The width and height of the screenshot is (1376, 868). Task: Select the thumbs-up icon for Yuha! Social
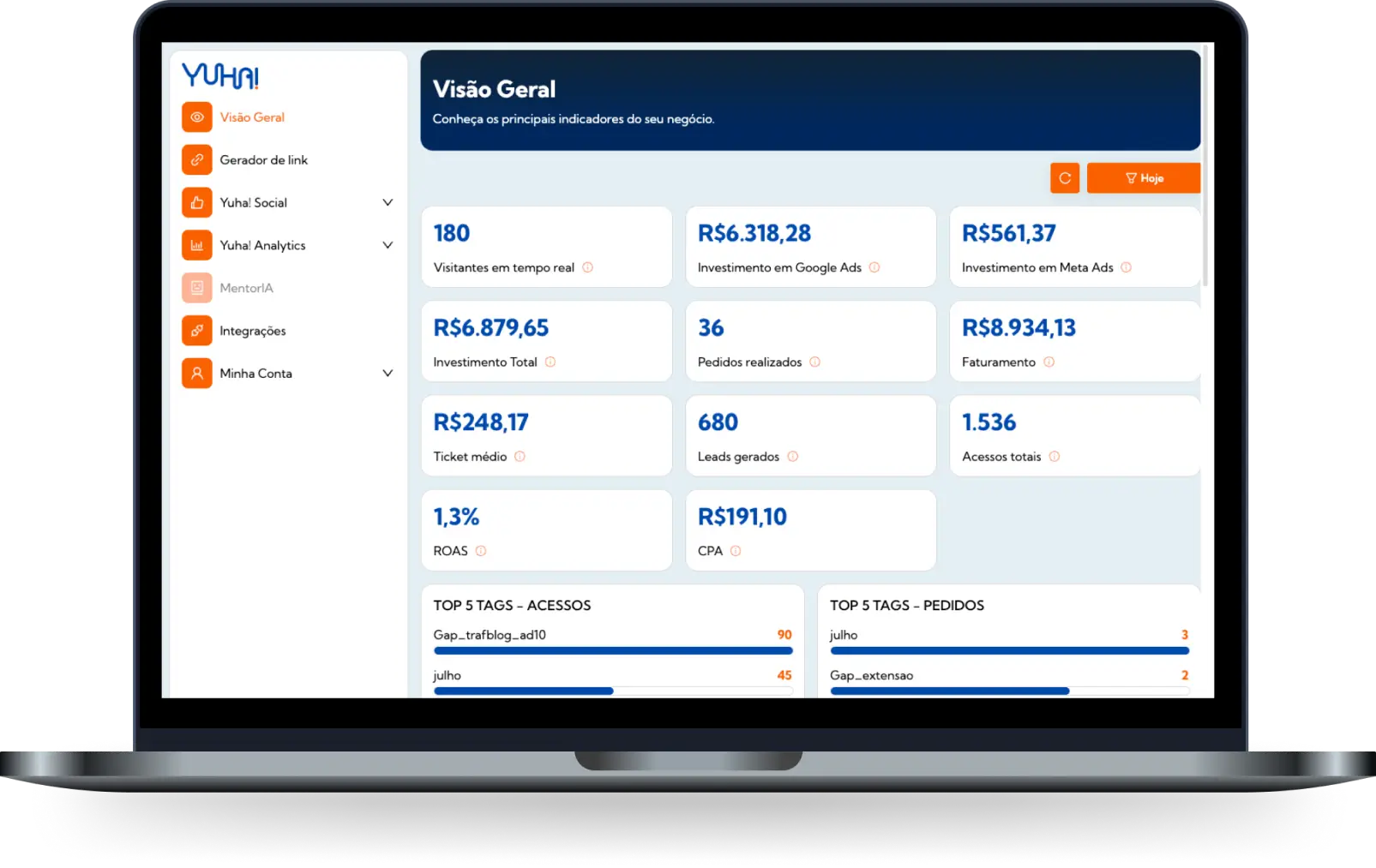pyautogui.click(x=196, y=202)
